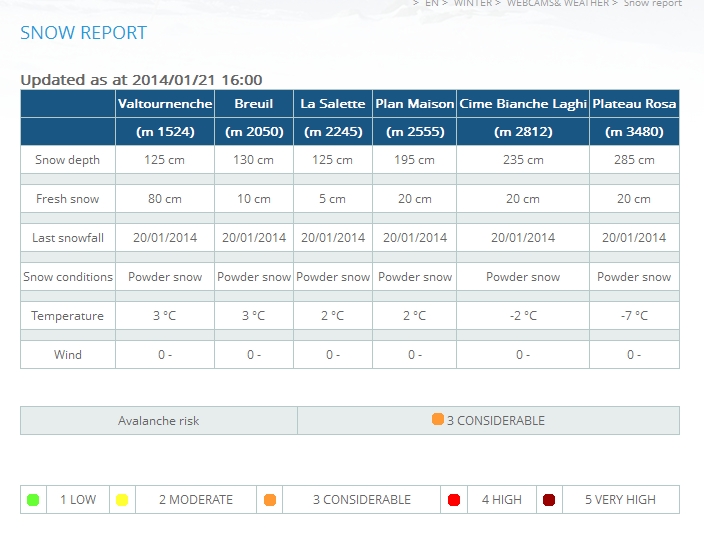Click the 235 cm snow depth value

523,160
